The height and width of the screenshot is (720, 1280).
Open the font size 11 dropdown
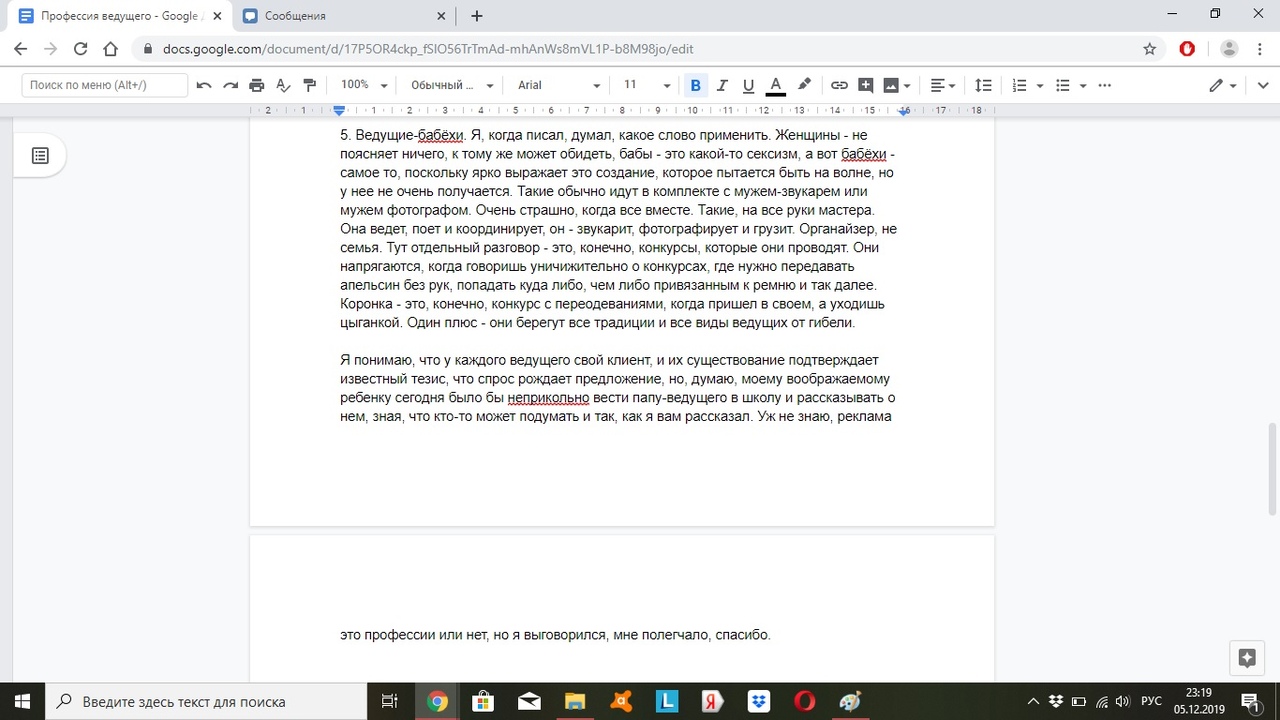pos(647,85)
